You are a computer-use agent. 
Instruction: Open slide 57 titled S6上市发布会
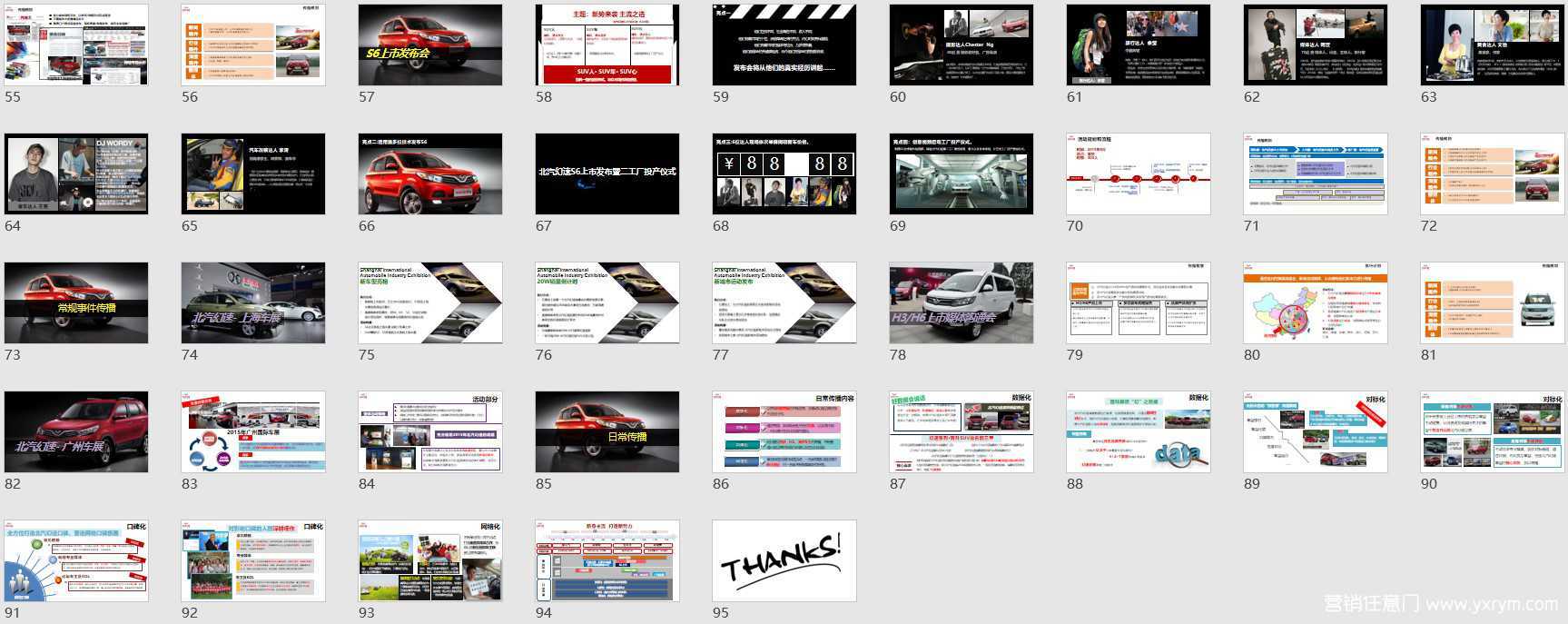[430, 45]
